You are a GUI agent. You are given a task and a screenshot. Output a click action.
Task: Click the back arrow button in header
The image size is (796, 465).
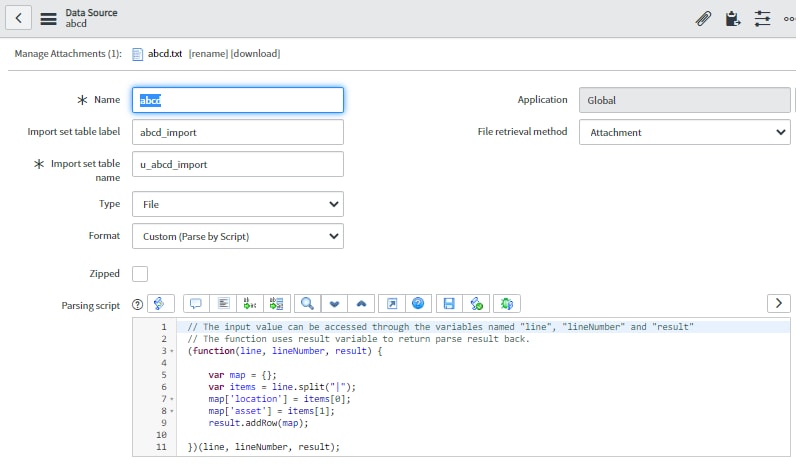click(20, 18)
